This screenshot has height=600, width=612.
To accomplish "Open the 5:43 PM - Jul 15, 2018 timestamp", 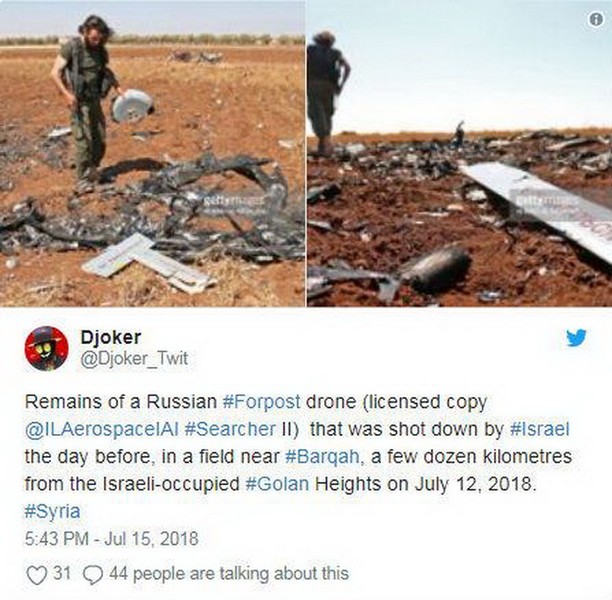I will tap(112, 539).
